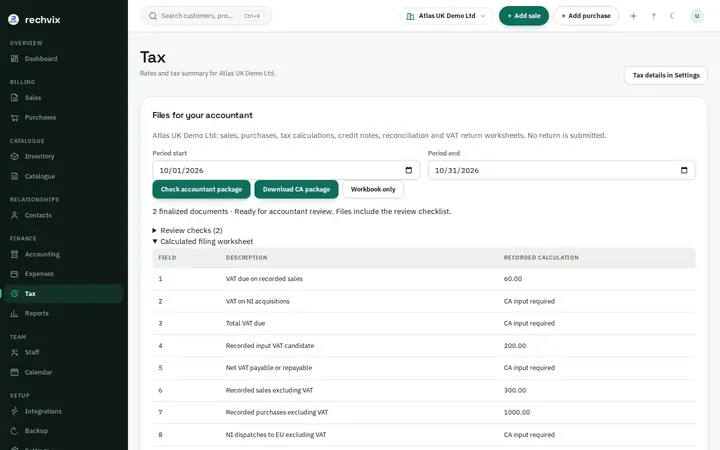Image resolution: width=720 pixels, height=450 pixels.
Task: Click the Integrations plug icon
Action: tap(15, 411)
